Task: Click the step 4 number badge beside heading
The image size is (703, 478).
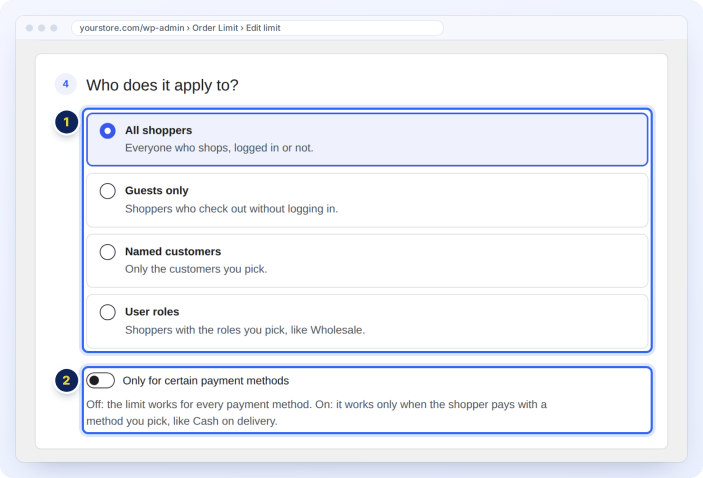Action: coord(65,84)
